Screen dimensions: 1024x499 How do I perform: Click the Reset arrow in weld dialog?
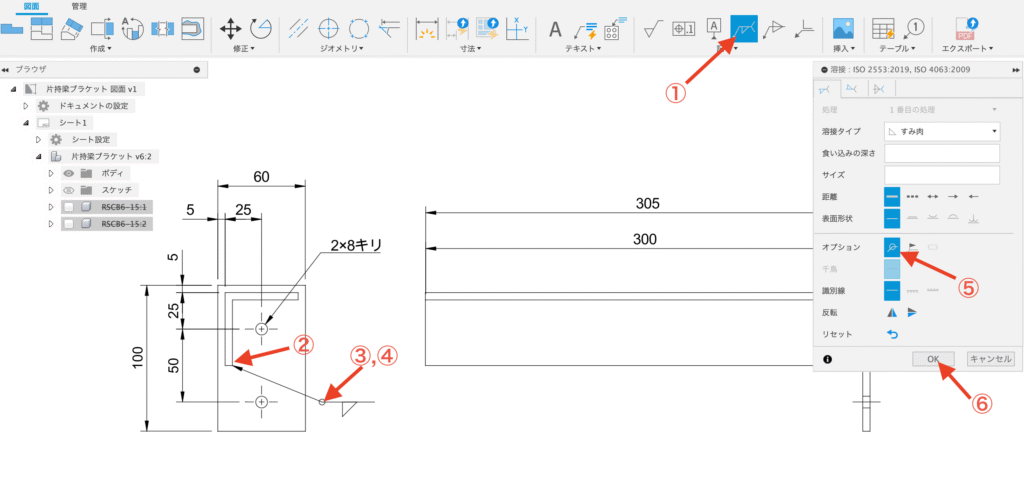[x=892, y=334]
